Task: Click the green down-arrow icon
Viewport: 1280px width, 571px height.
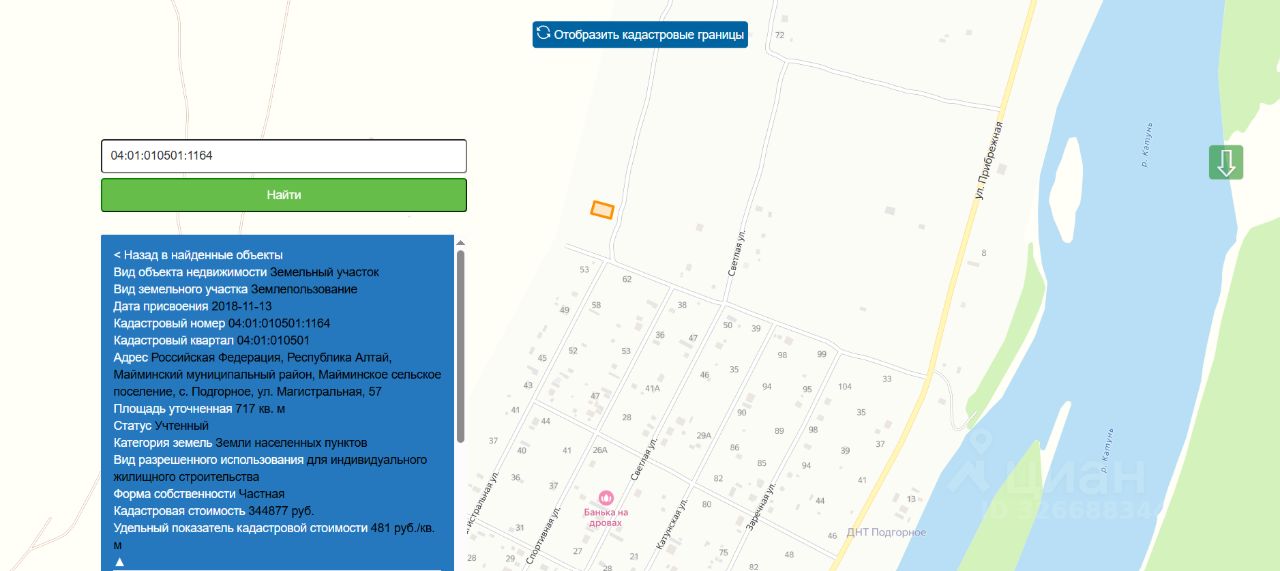Action: pos(1226,162)
